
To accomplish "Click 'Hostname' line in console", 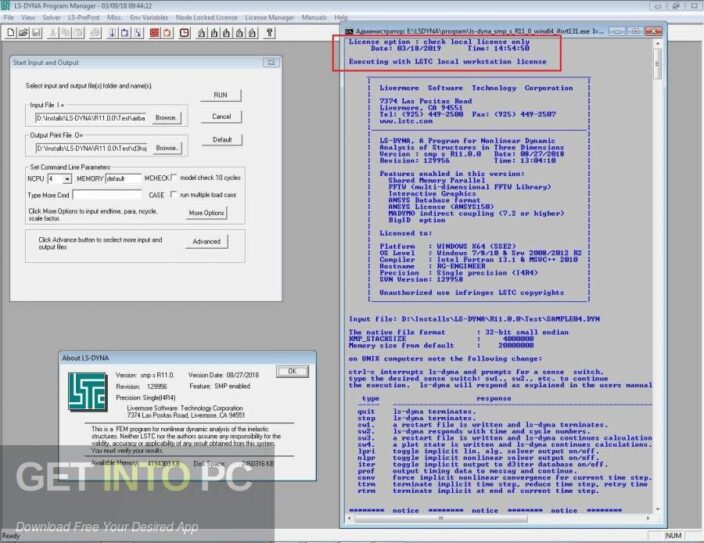I will [432, 266].
